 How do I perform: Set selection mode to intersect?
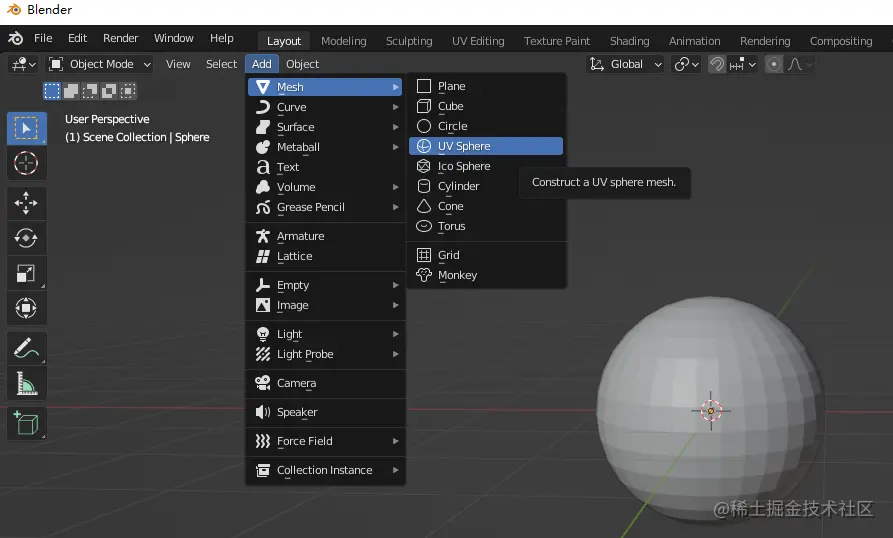point(128,91)
